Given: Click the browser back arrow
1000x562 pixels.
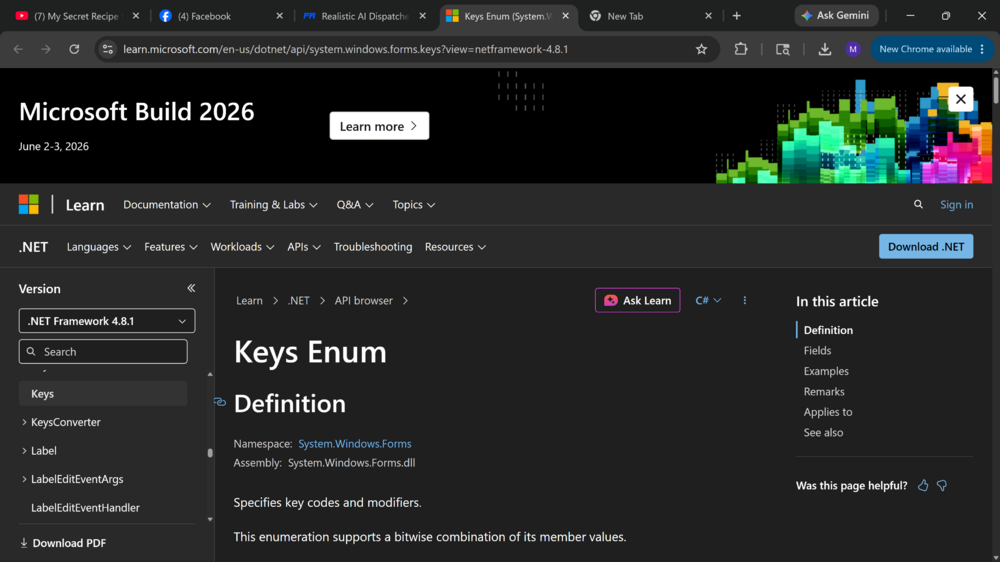Looking at the screenshot, I should point(18,49).
